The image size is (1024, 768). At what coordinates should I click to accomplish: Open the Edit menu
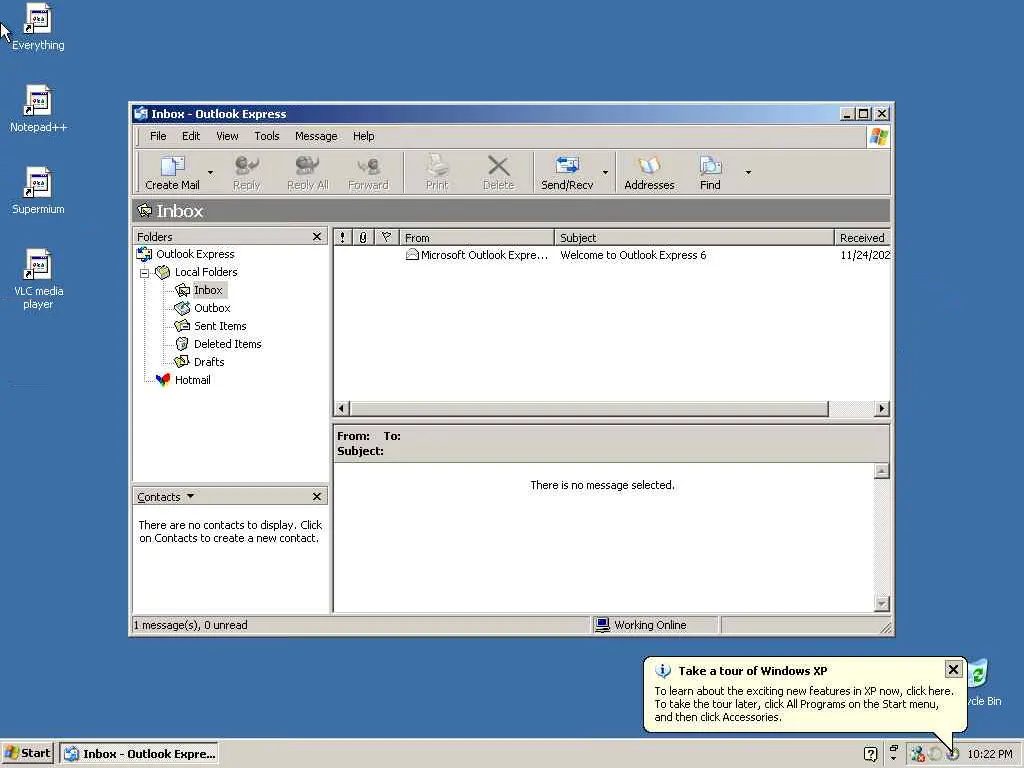point(191,136)
